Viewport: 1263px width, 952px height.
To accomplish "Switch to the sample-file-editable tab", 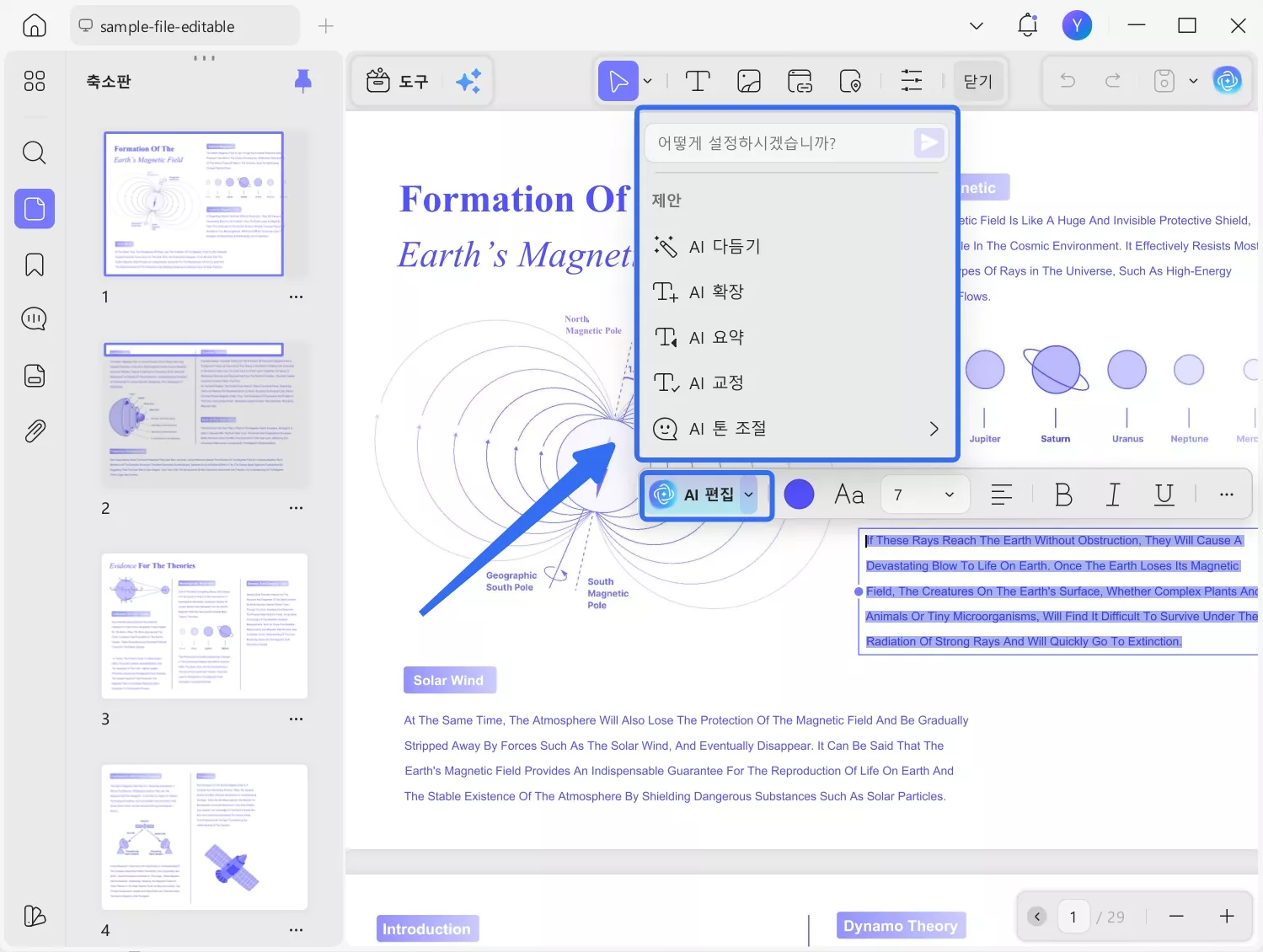I will pos(185,26).
